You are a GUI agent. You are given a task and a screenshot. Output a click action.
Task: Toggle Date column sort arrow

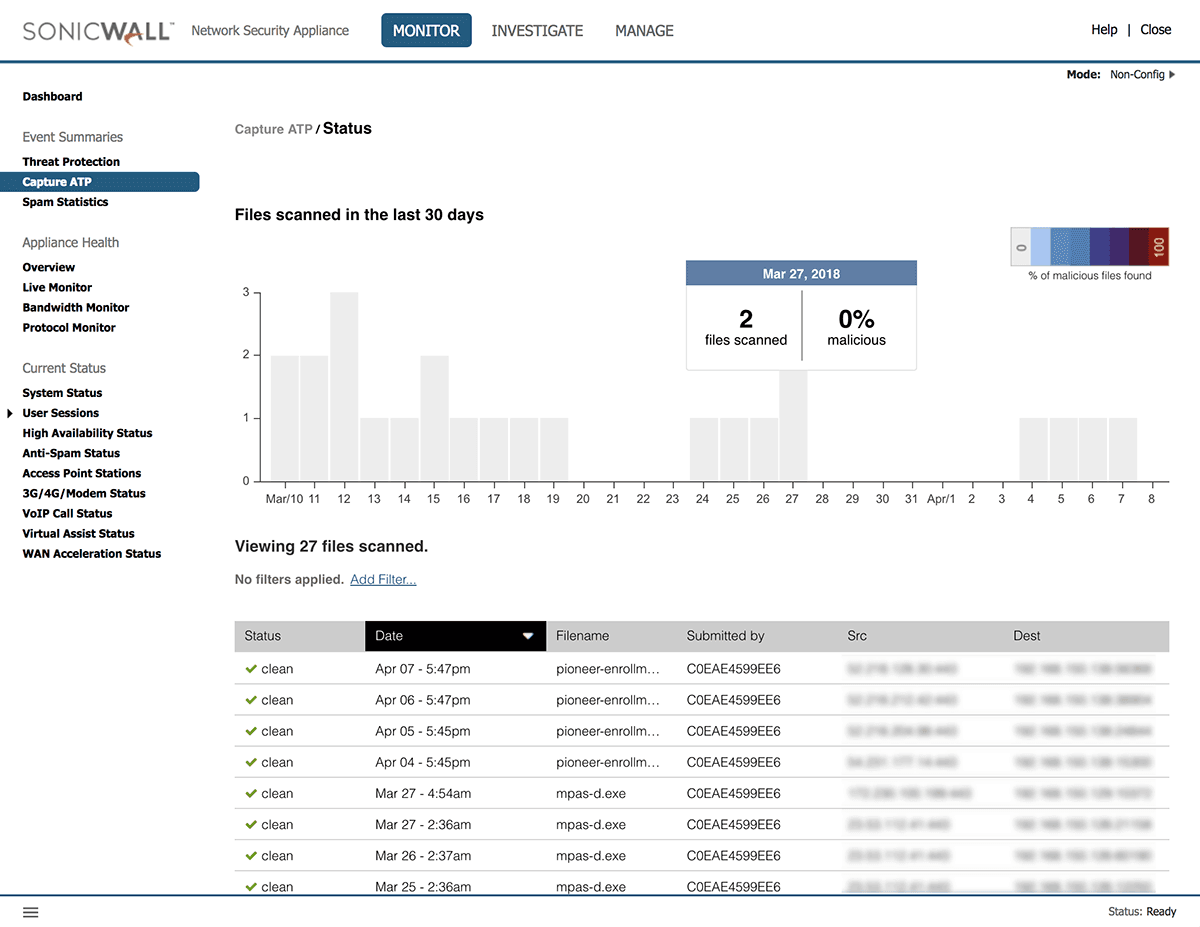click(528, 636)
